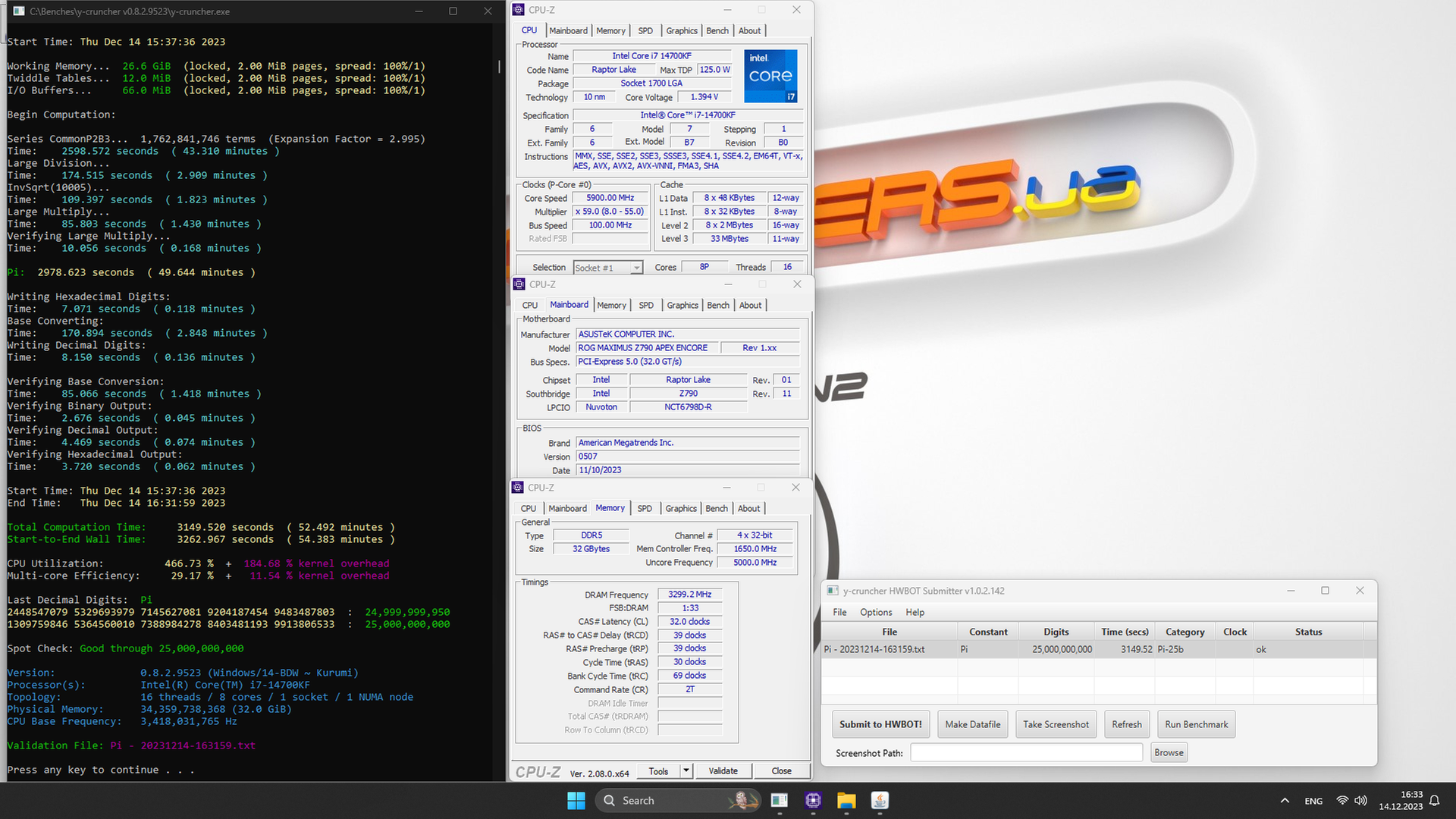Open the terminal app icon in taskbar

(779, 800)
